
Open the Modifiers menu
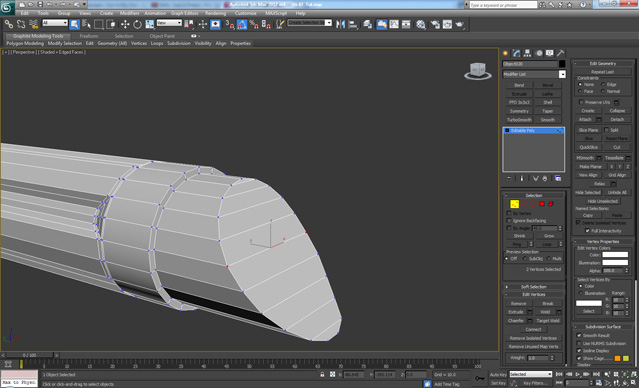point(130,13)
